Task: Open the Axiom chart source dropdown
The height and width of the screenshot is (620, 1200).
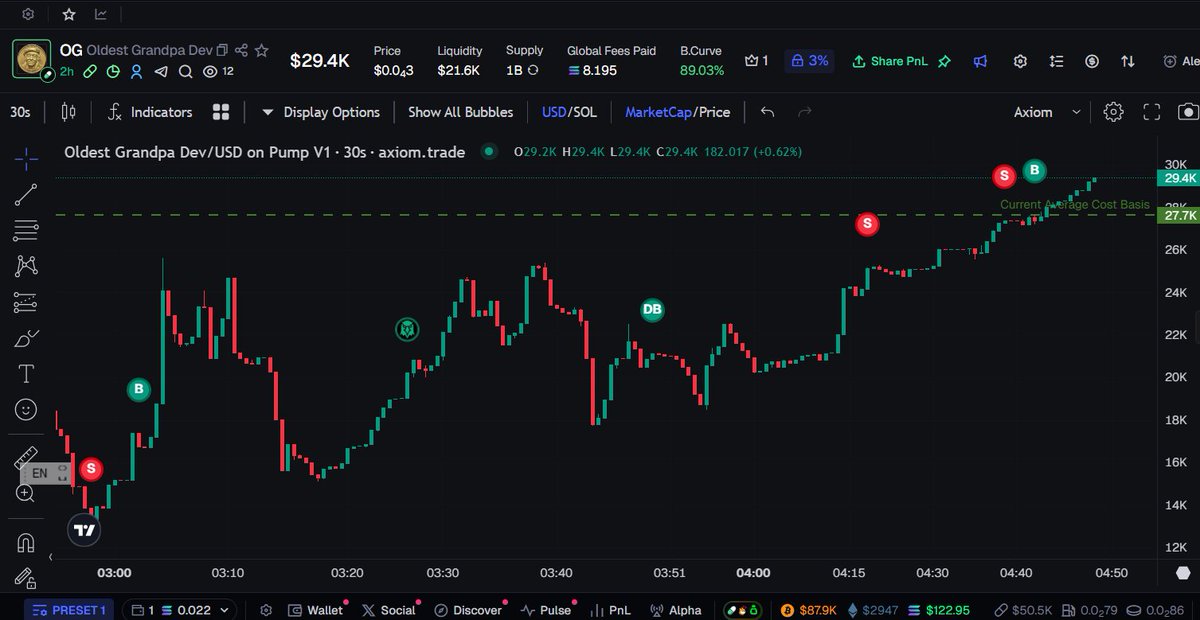Action: [1047, 112]
